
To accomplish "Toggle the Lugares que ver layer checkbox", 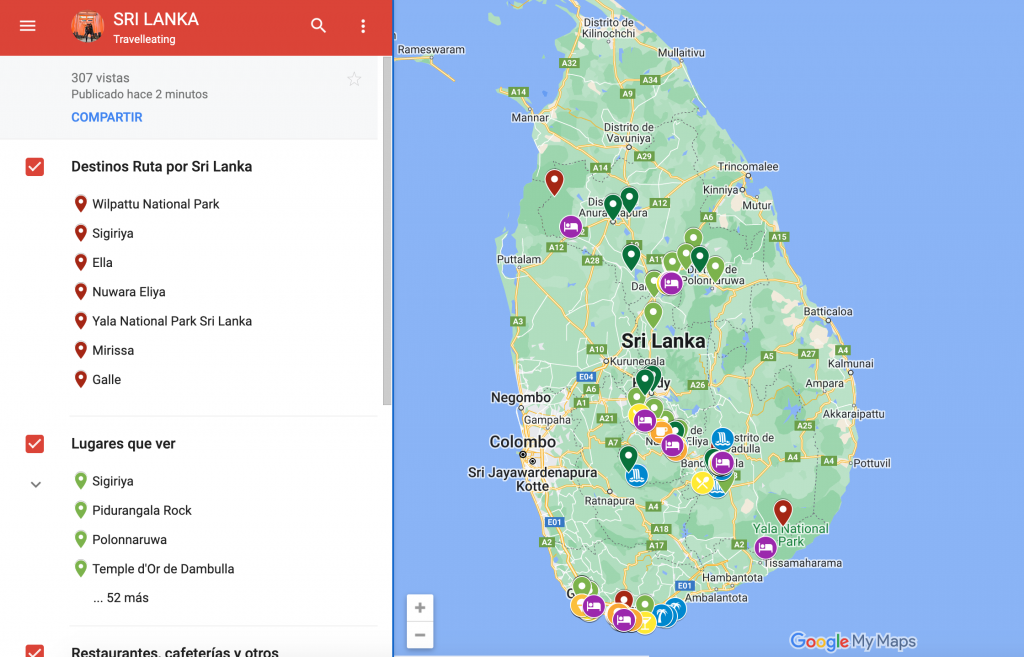I will pyautogui.click(x=35, y=444).
